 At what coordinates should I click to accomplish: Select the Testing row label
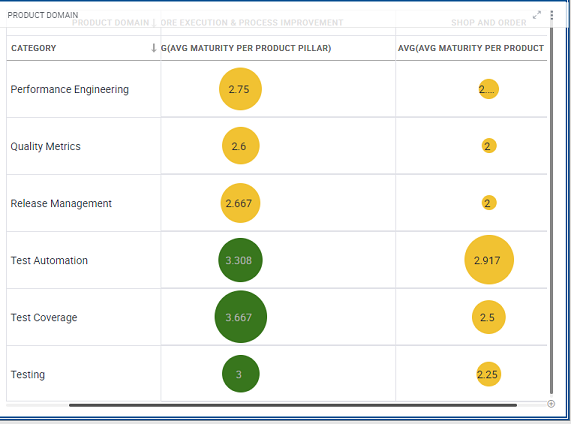(x=28, y=374)
